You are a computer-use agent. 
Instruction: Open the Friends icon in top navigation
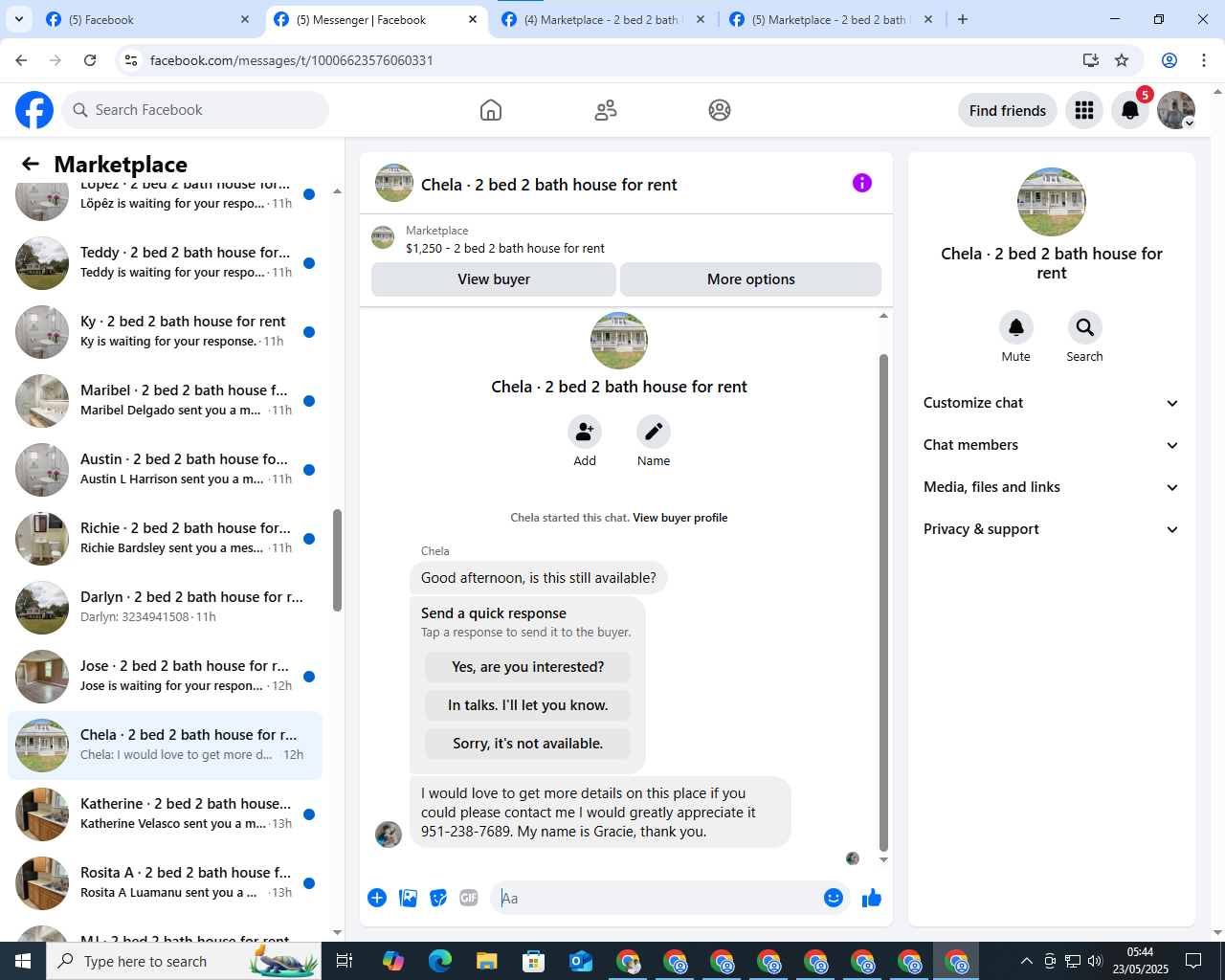point(606,110)
